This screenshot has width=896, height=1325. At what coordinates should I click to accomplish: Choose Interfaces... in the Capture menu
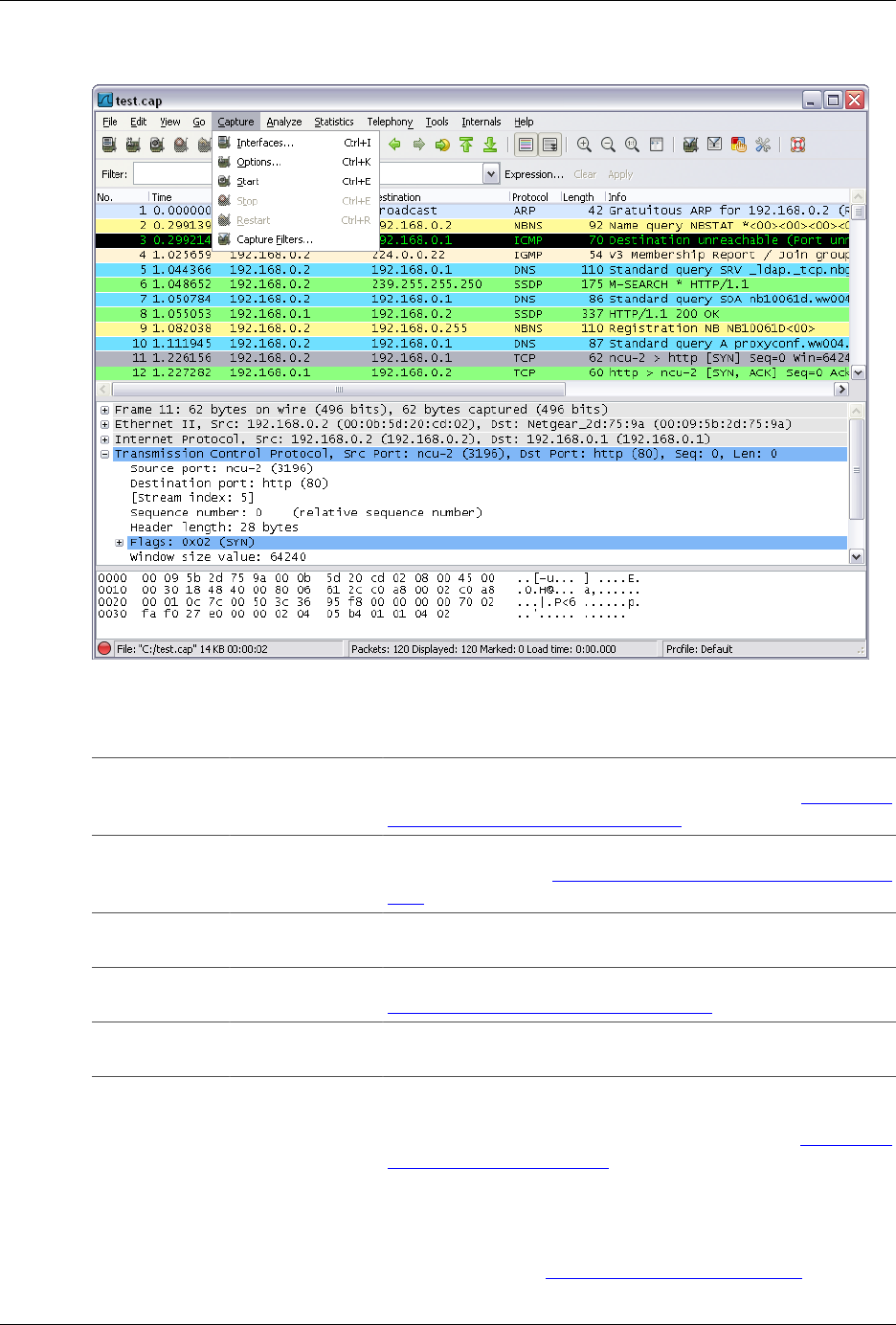point(296,143)
